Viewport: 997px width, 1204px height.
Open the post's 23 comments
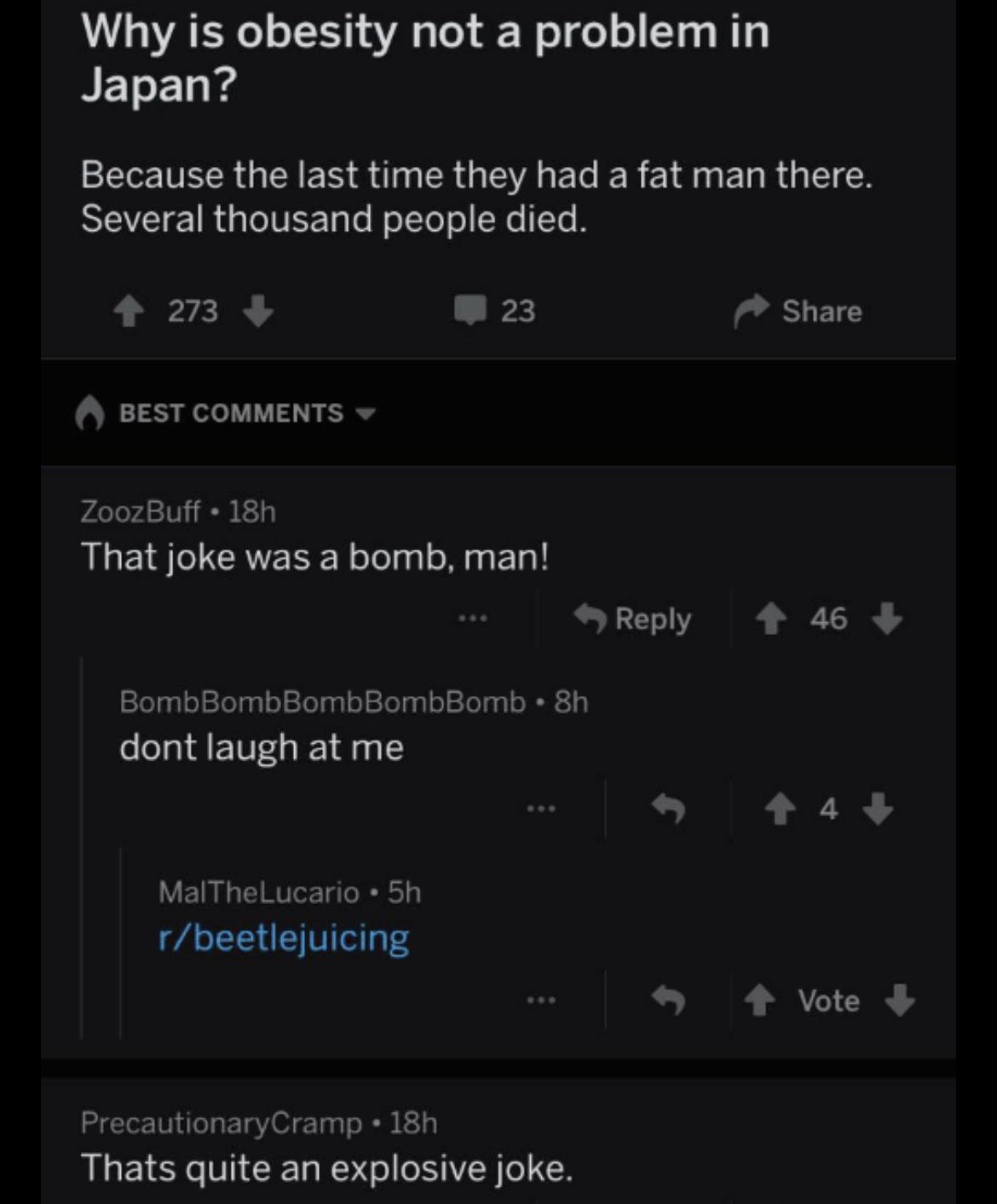coord(494,311)
